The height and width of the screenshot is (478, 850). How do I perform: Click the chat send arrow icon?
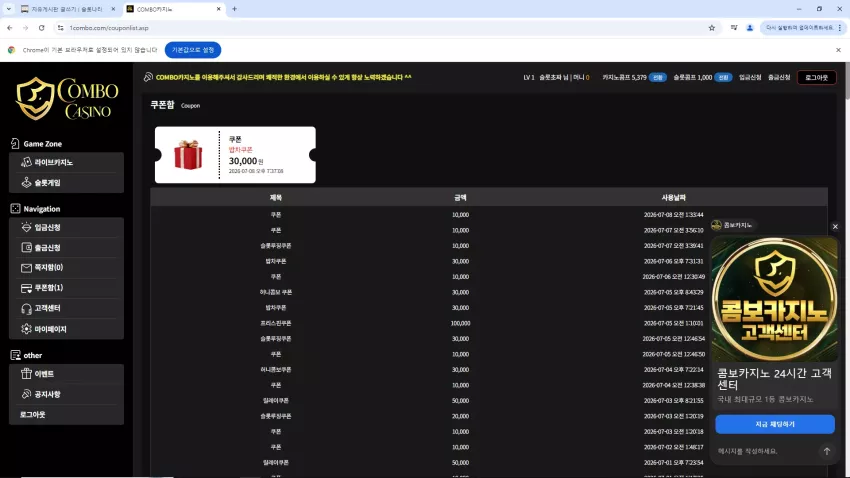[x=827, y=451]
